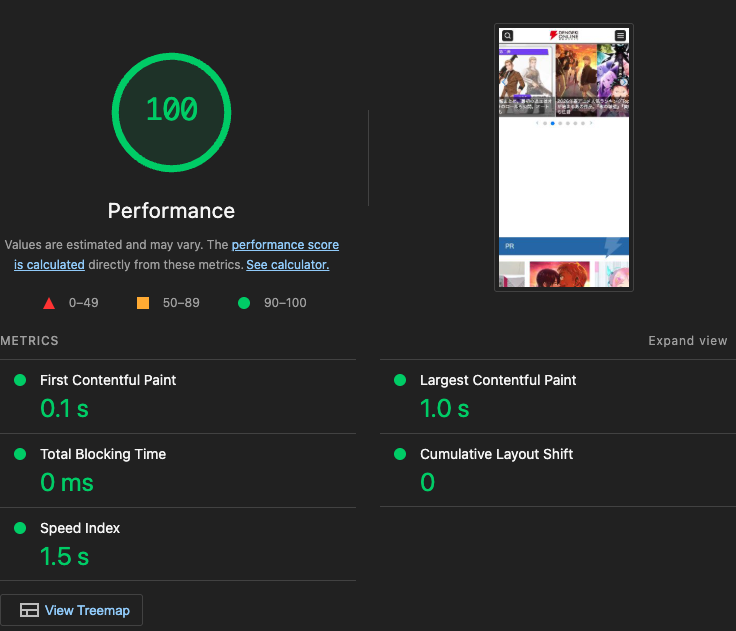Click the green dot beside Largest Contentful Paint
This screenshot has width=736, height=631.
[x=400, y=380]
